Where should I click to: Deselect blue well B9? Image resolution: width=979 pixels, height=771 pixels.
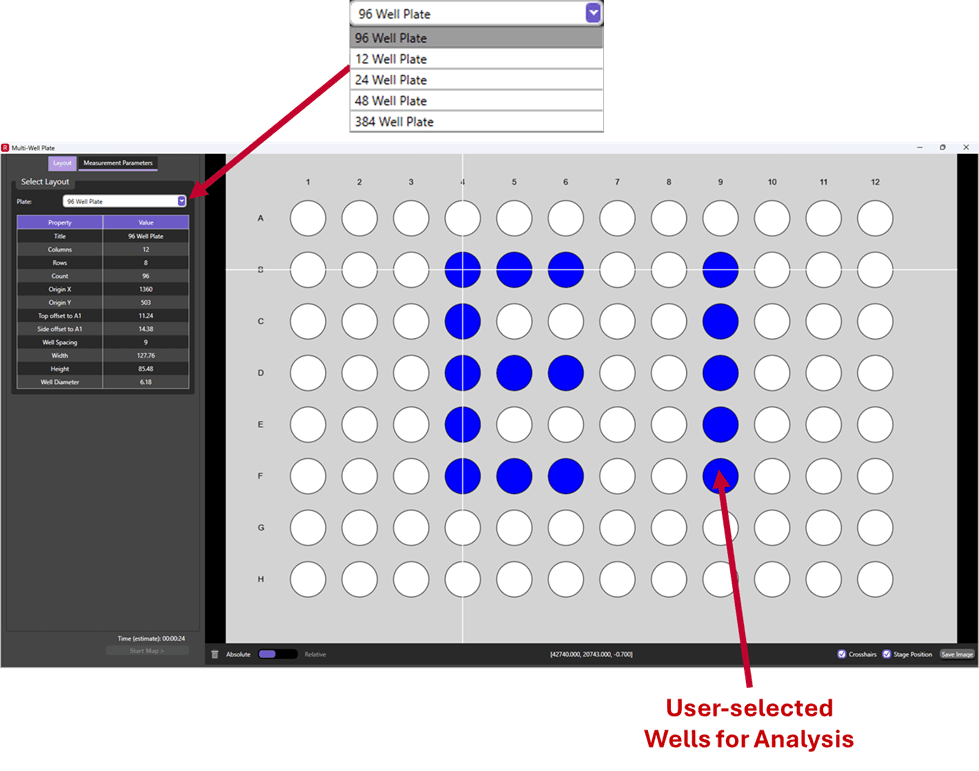pos(721,270)
